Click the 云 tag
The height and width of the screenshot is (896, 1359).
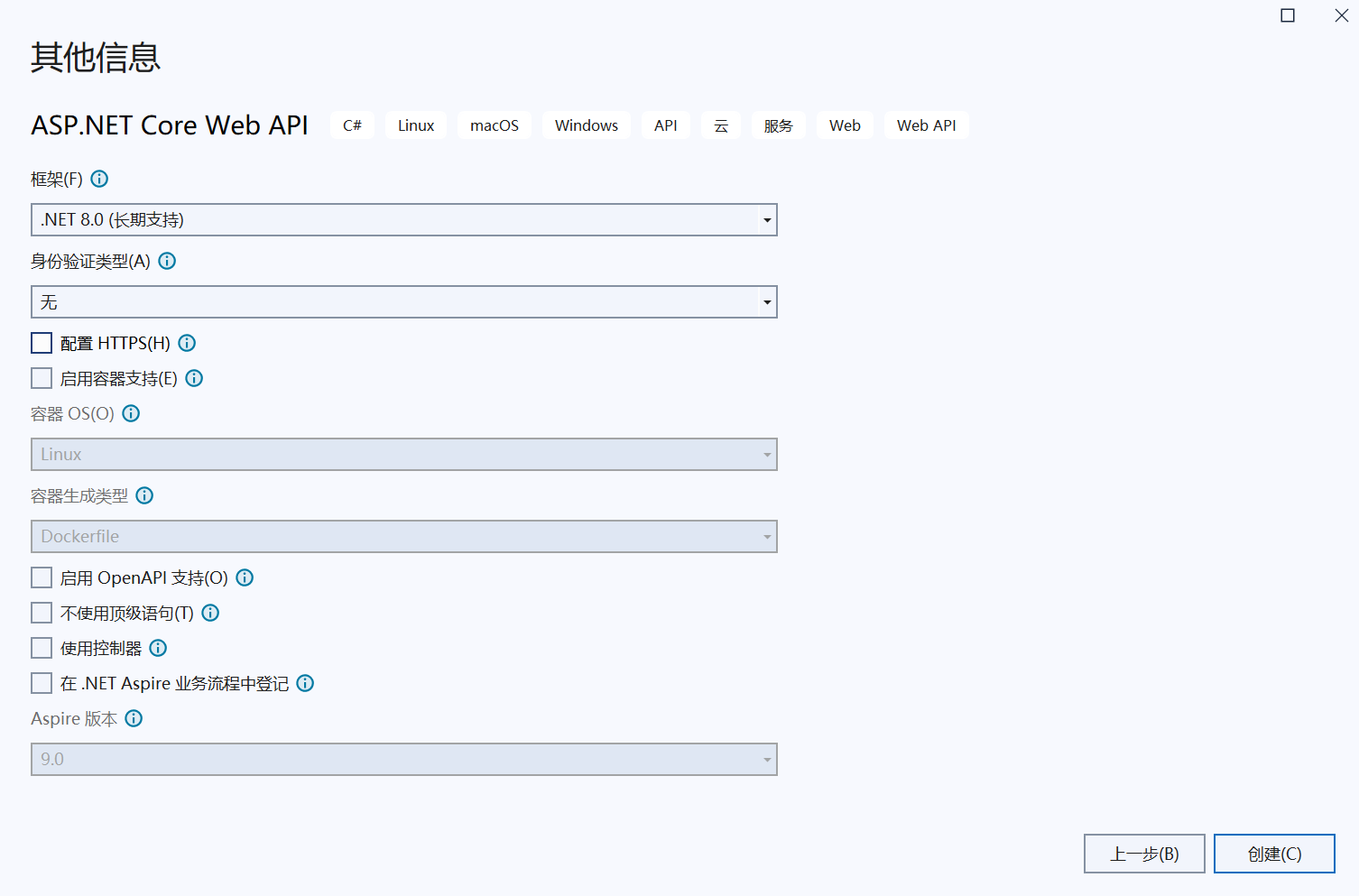[x=721, y=125]
